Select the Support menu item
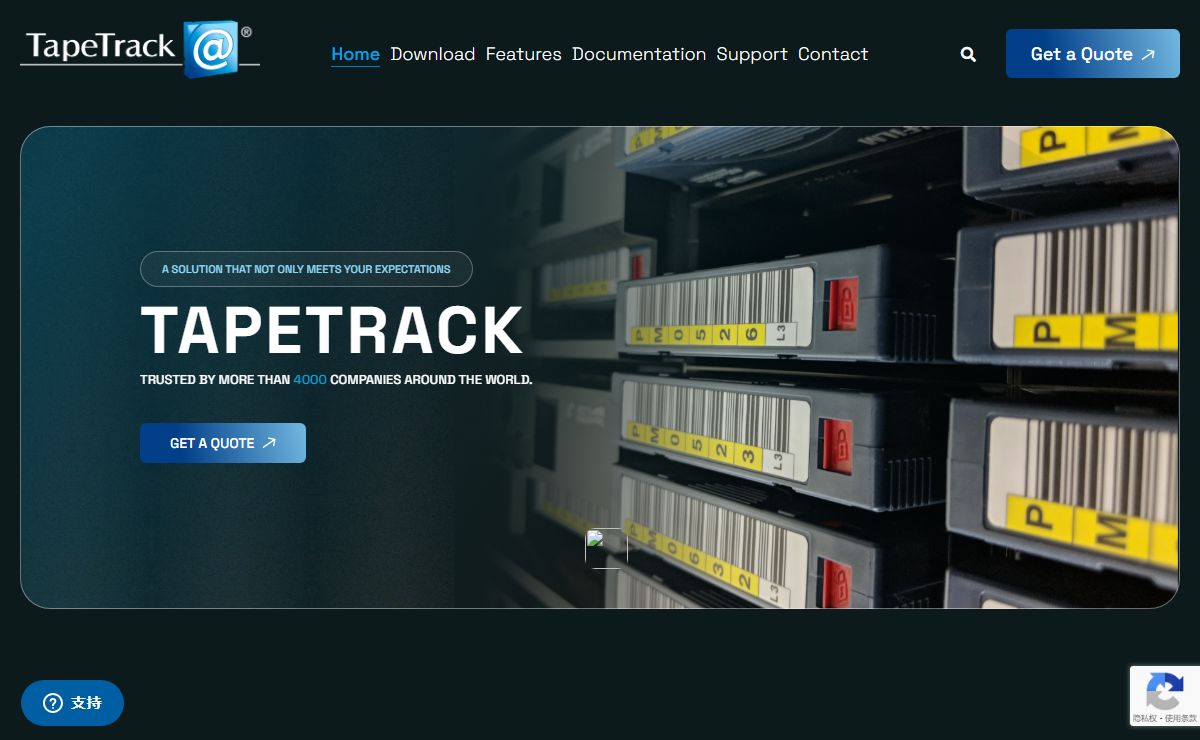1200x740 pixels. 752,54
